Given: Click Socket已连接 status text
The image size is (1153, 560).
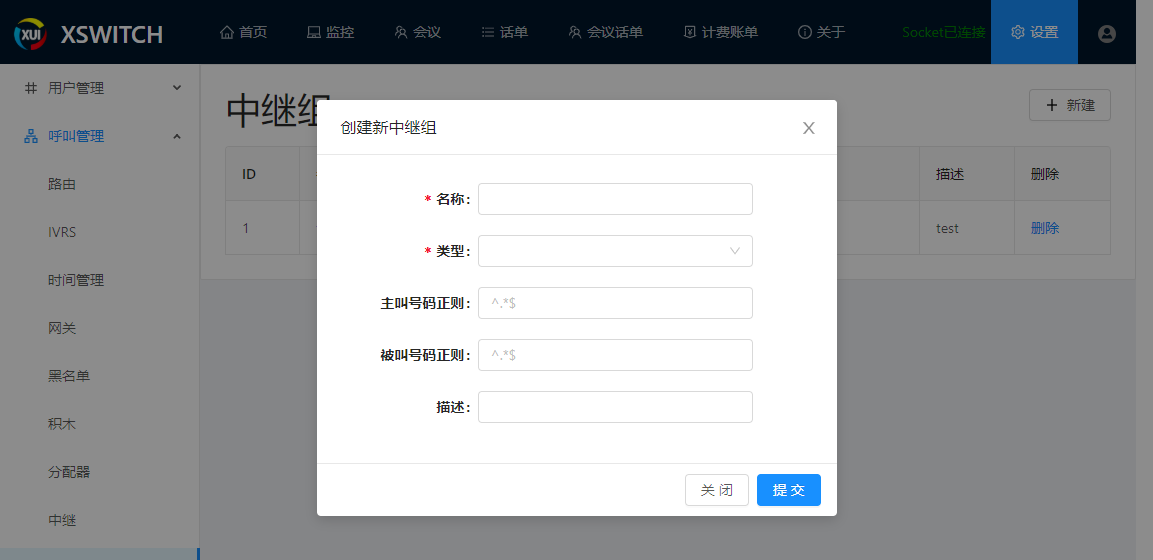Looking at the screenshot, I should [x=943, y=32].
